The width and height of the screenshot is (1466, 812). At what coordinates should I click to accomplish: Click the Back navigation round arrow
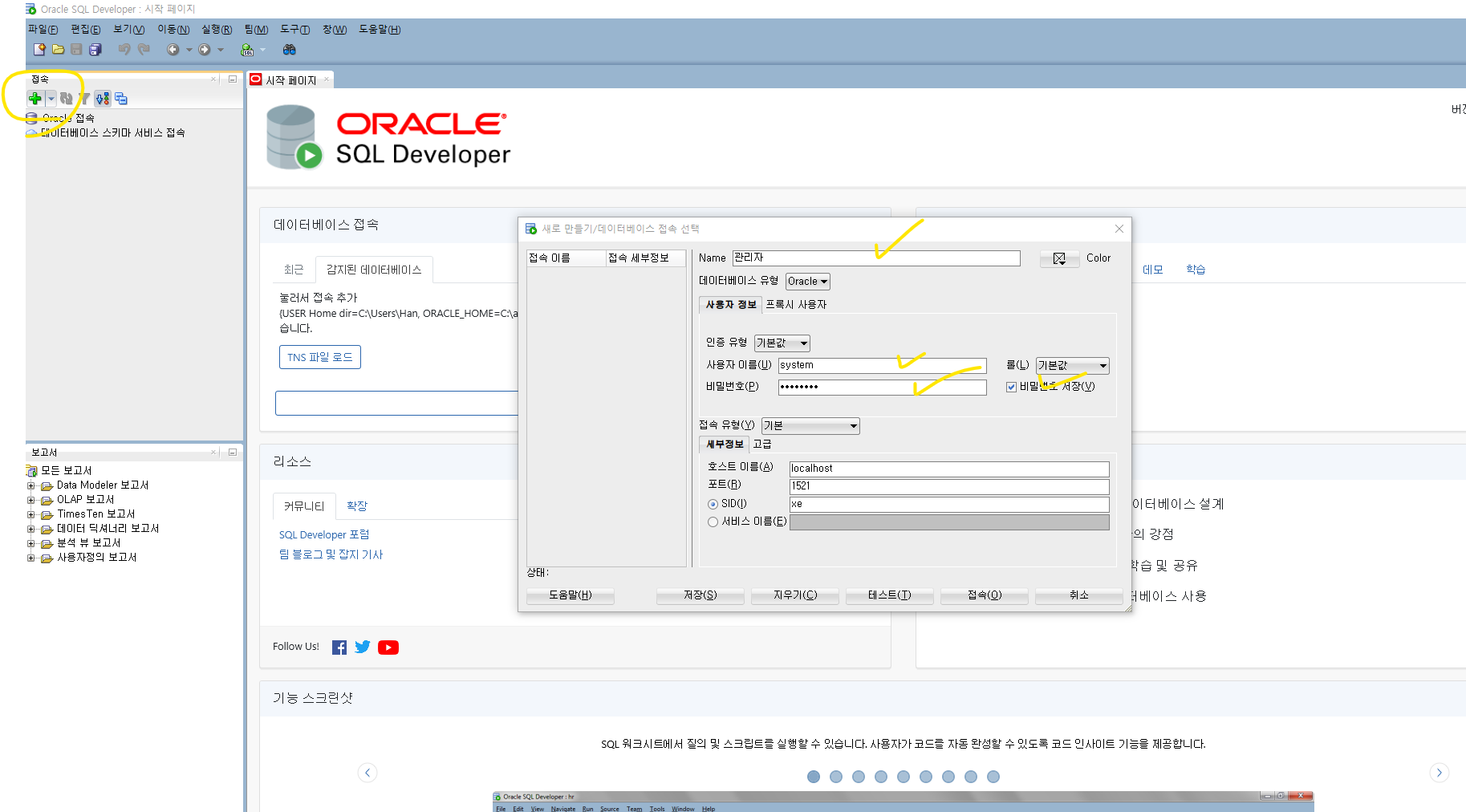(173, 50)
